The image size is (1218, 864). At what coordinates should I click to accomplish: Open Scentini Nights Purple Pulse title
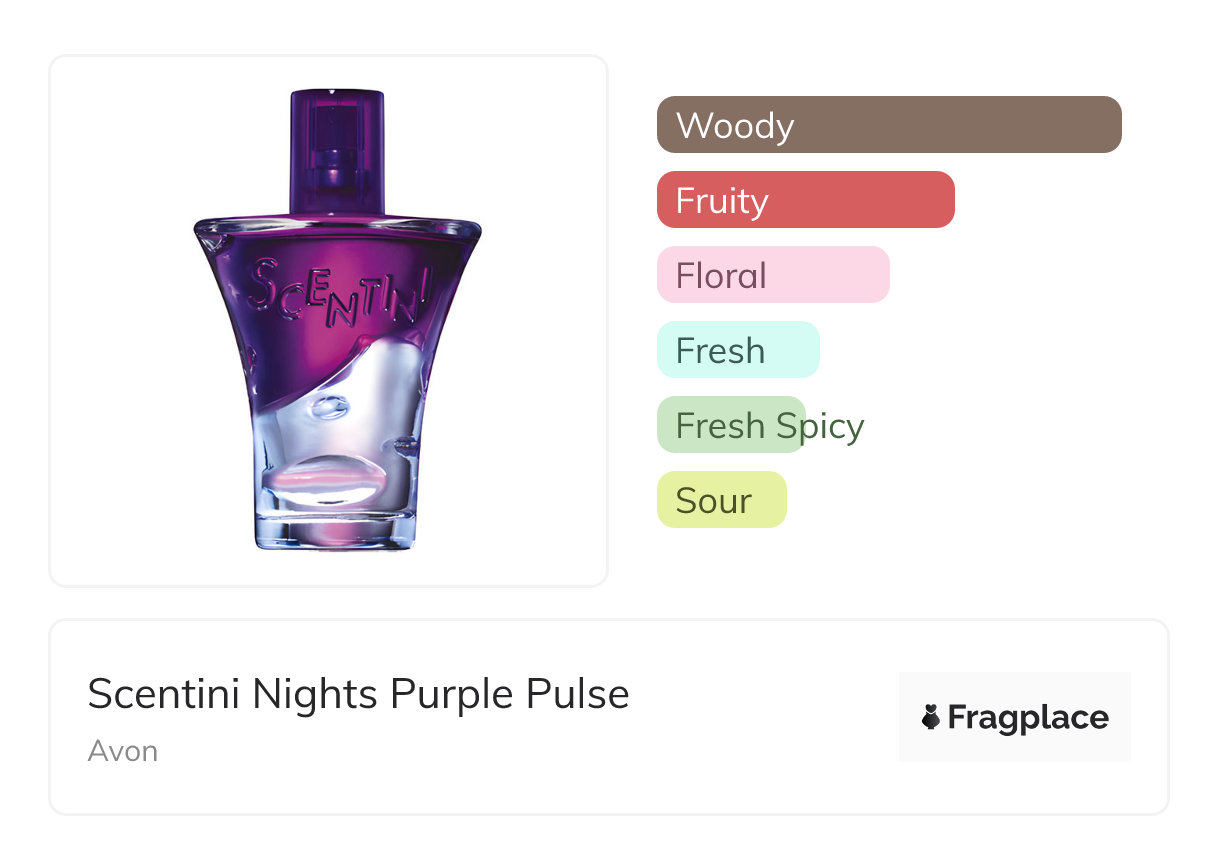click(x=358, y=694)
